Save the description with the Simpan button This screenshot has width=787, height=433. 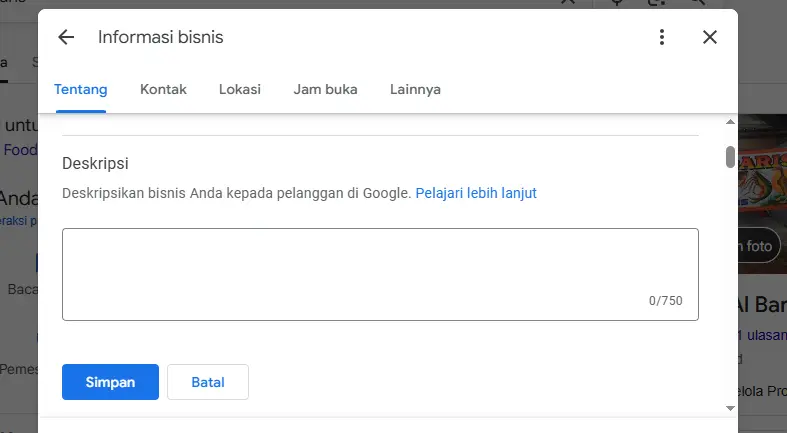pos(110,382)
